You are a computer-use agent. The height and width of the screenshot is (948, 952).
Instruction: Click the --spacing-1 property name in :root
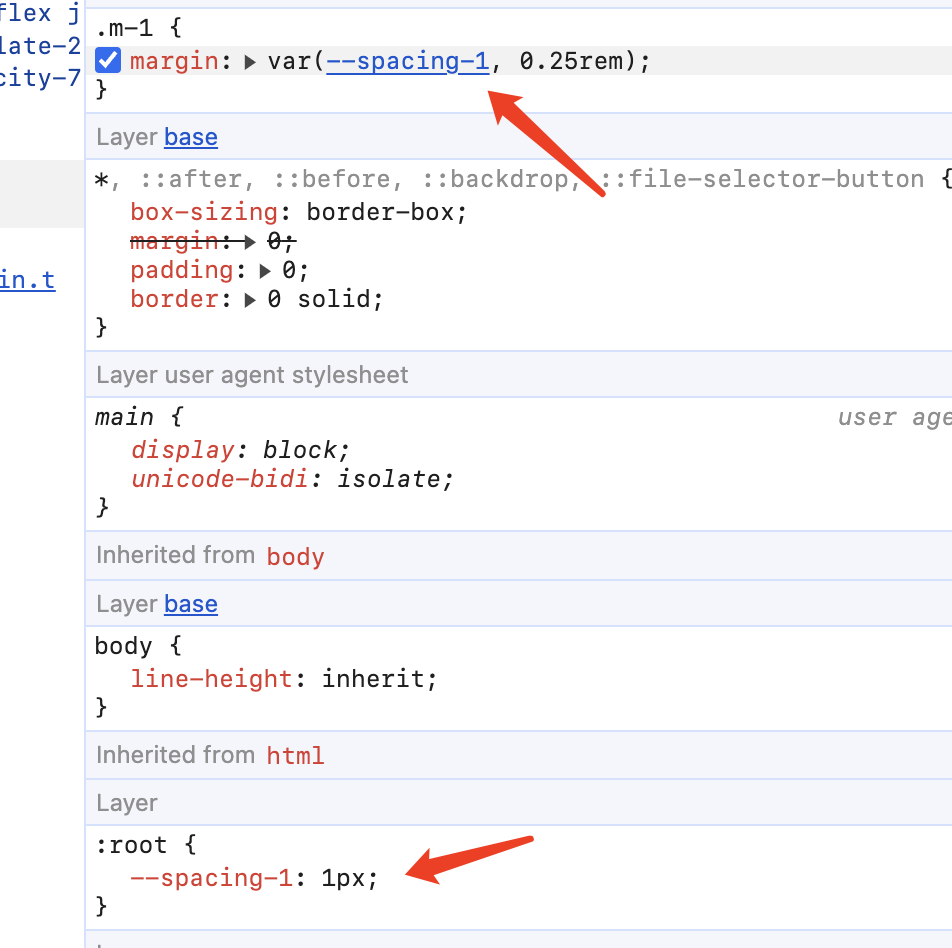tap(211, 878)
